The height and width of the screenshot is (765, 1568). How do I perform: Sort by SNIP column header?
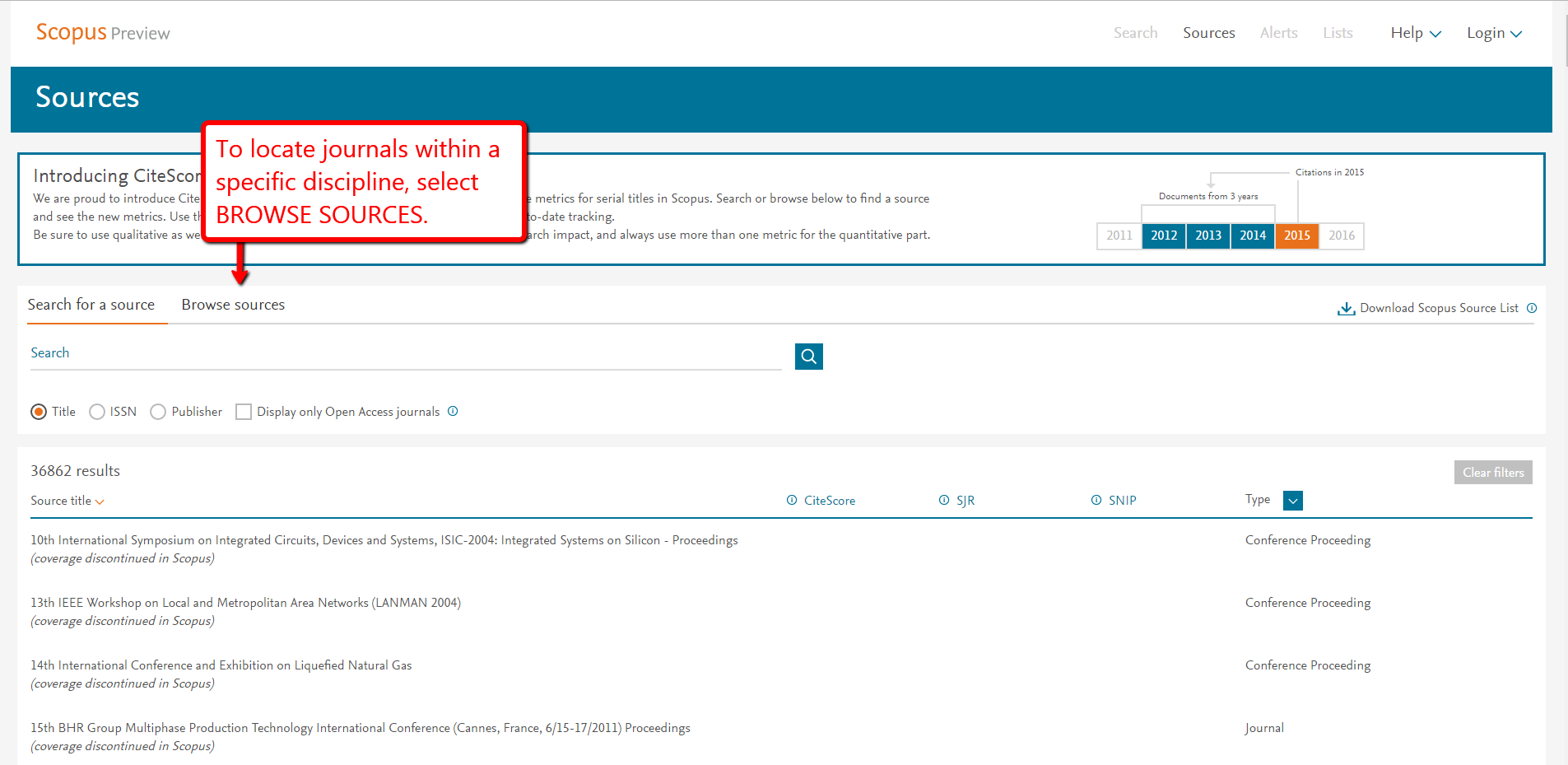(x=1123, y=501)
